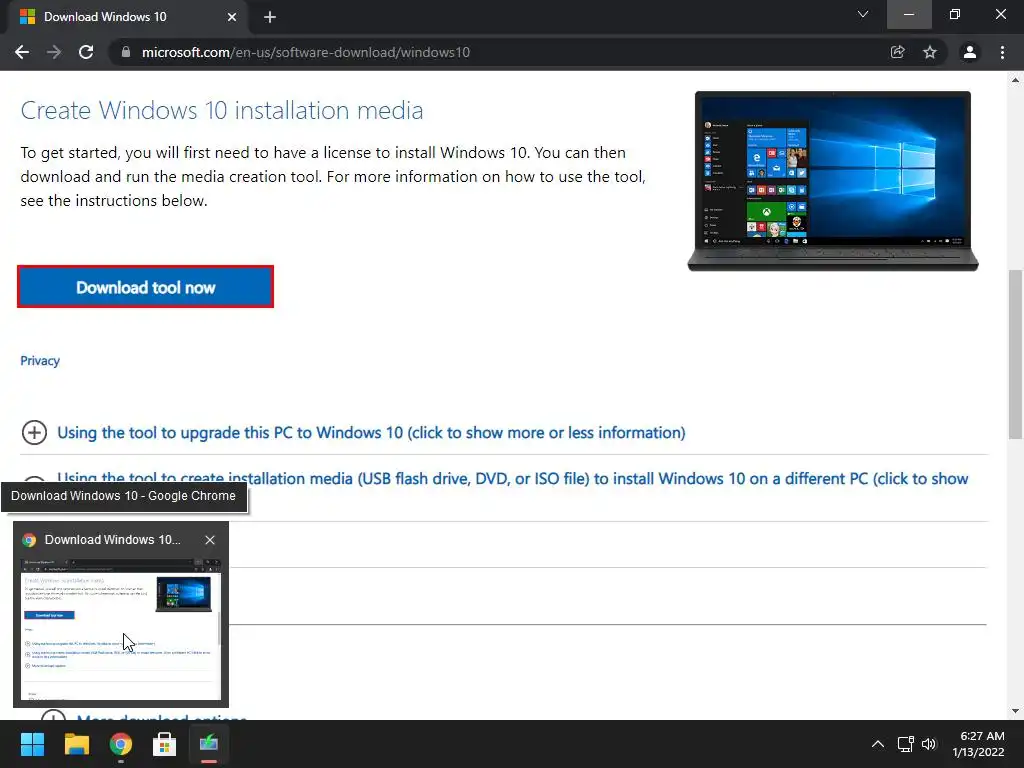This screenshot has height=768, width=1024.
Task: Bookmark this page with the star
Action: click(930, 52)
